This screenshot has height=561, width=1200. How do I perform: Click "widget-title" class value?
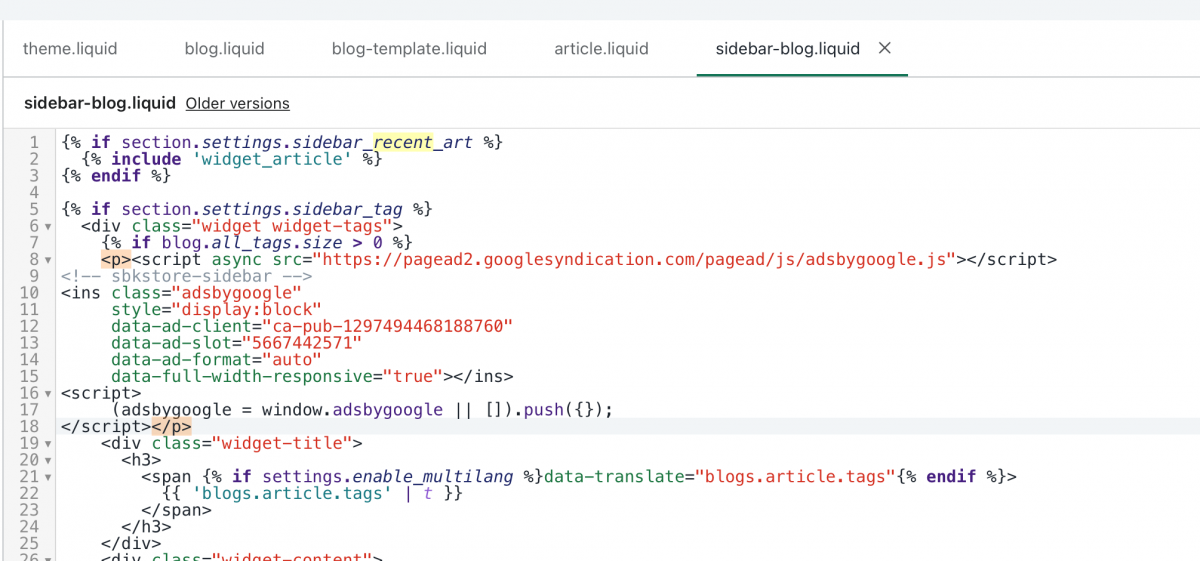pyautogui.click(x=281, y=443)
